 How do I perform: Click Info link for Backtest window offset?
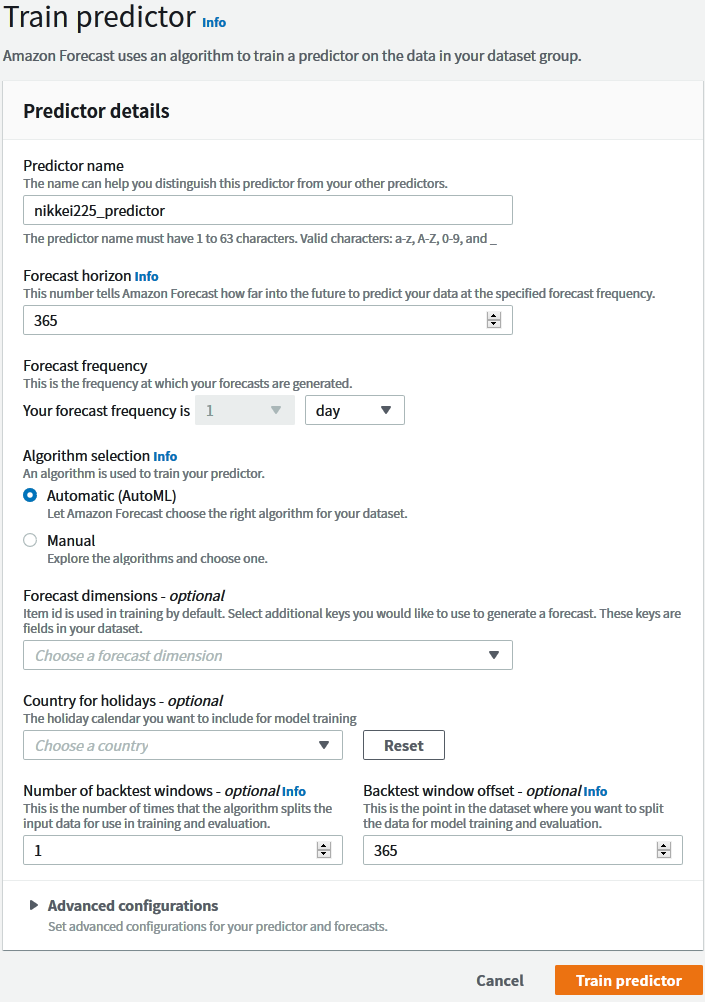tap(595, 791)
